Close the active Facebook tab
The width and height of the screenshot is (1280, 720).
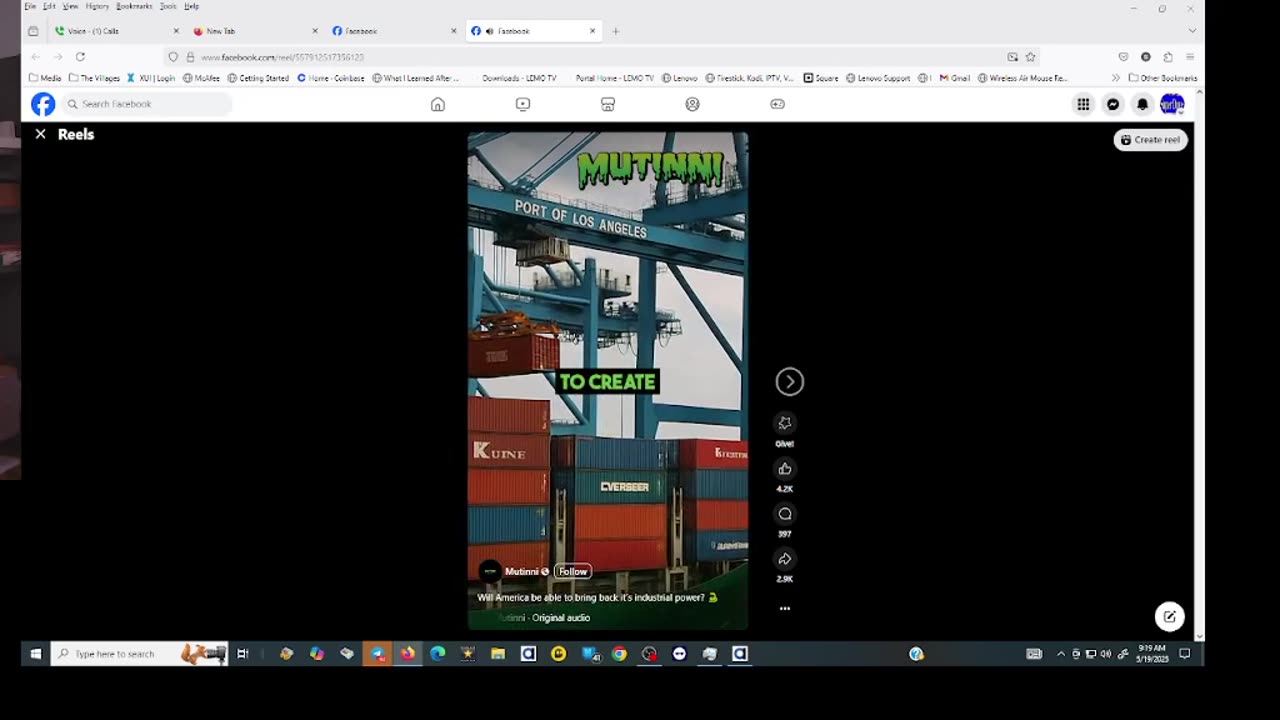tap(592, 31)
